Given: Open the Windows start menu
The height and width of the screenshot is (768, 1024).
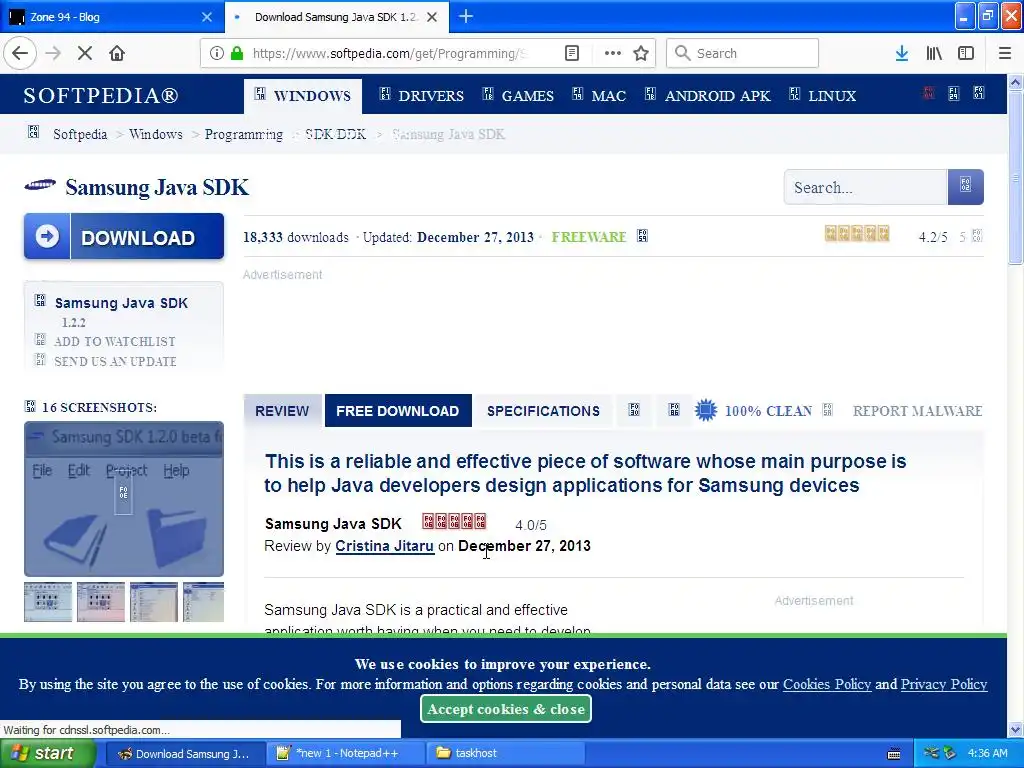Looking at the screenshot, I should pos(48,754).
